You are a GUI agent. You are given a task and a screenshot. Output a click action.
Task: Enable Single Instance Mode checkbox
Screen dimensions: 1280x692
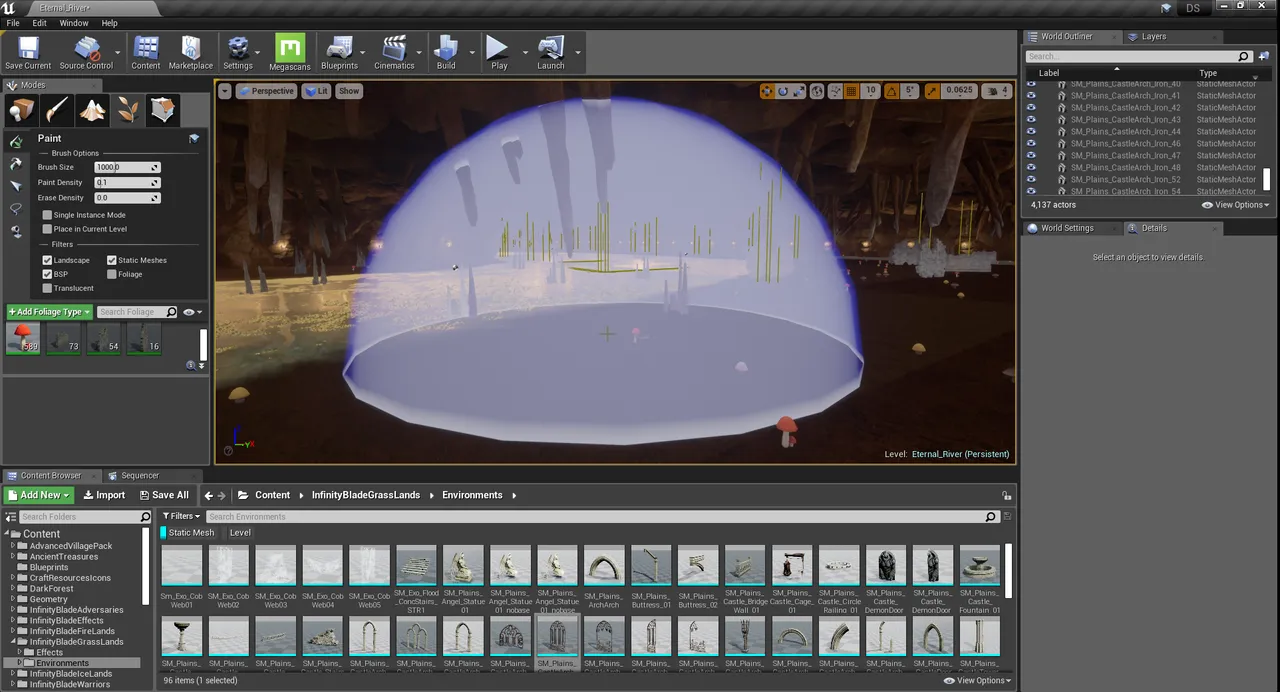click(x=47, y=215)
